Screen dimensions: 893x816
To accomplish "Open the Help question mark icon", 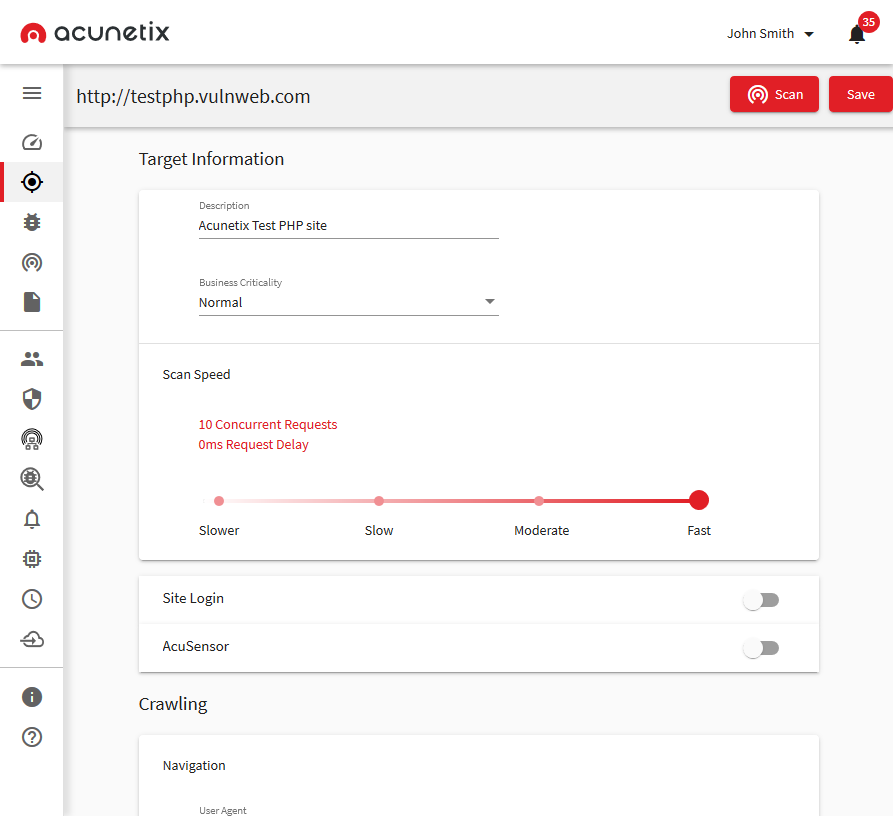I will coord(32,737).
